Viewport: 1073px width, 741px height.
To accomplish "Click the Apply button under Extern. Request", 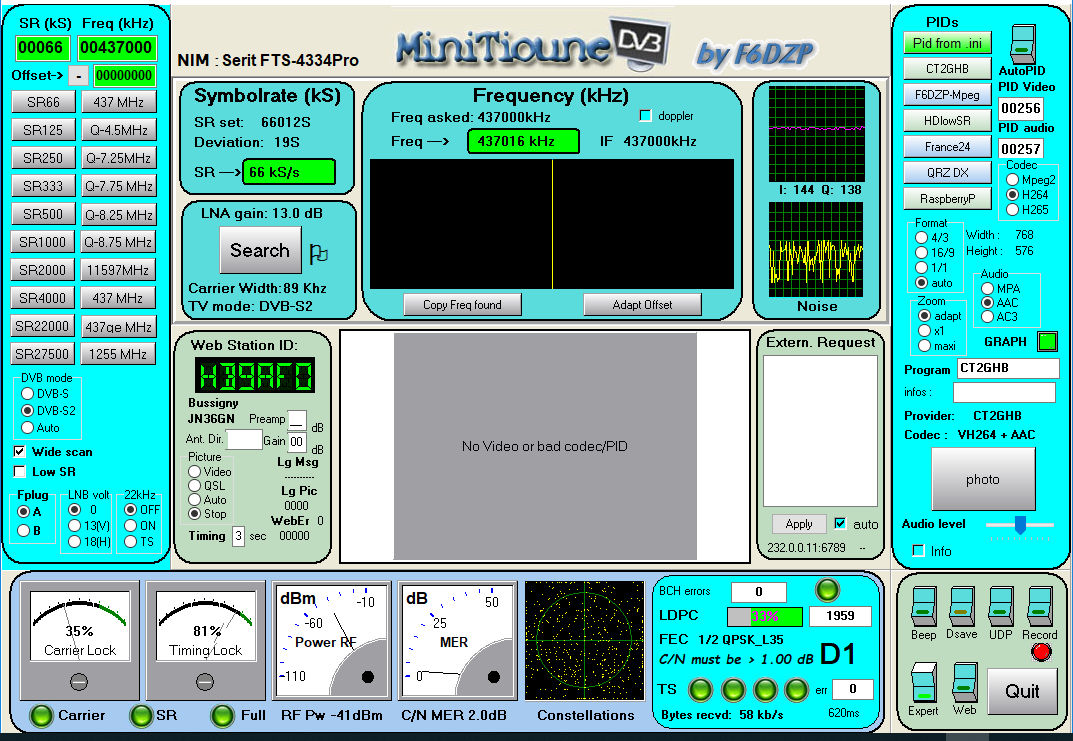I will 799,524.
